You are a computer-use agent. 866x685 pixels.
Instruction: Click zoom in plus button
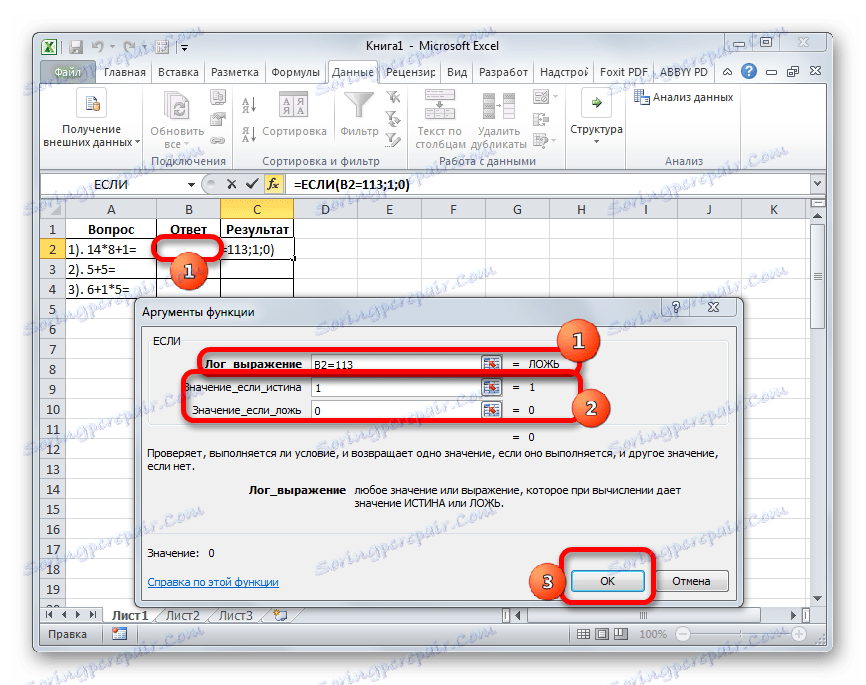click(799, 634)
